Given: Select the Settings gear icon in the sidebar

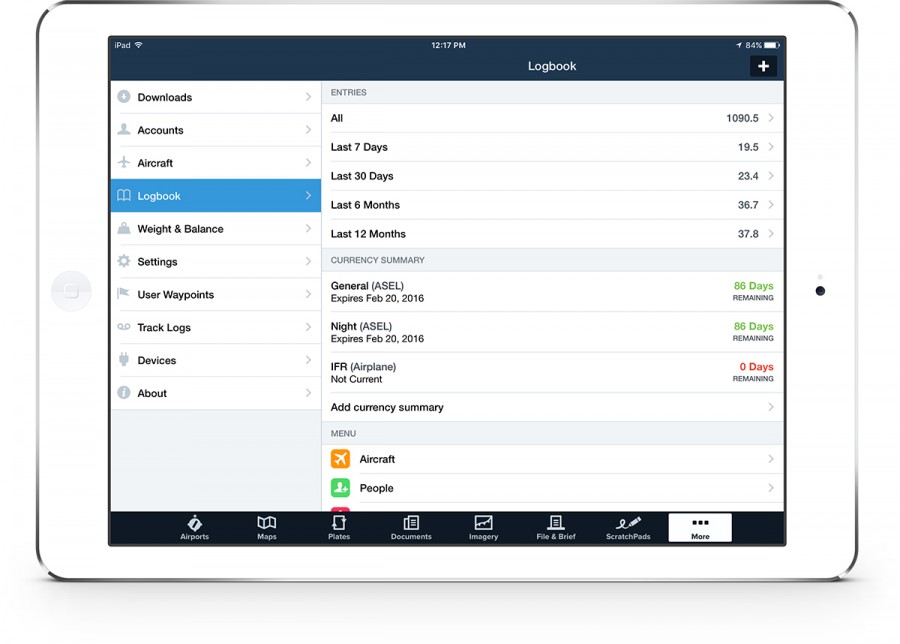Looking at the screenshot, I should (x=127, y=261).
